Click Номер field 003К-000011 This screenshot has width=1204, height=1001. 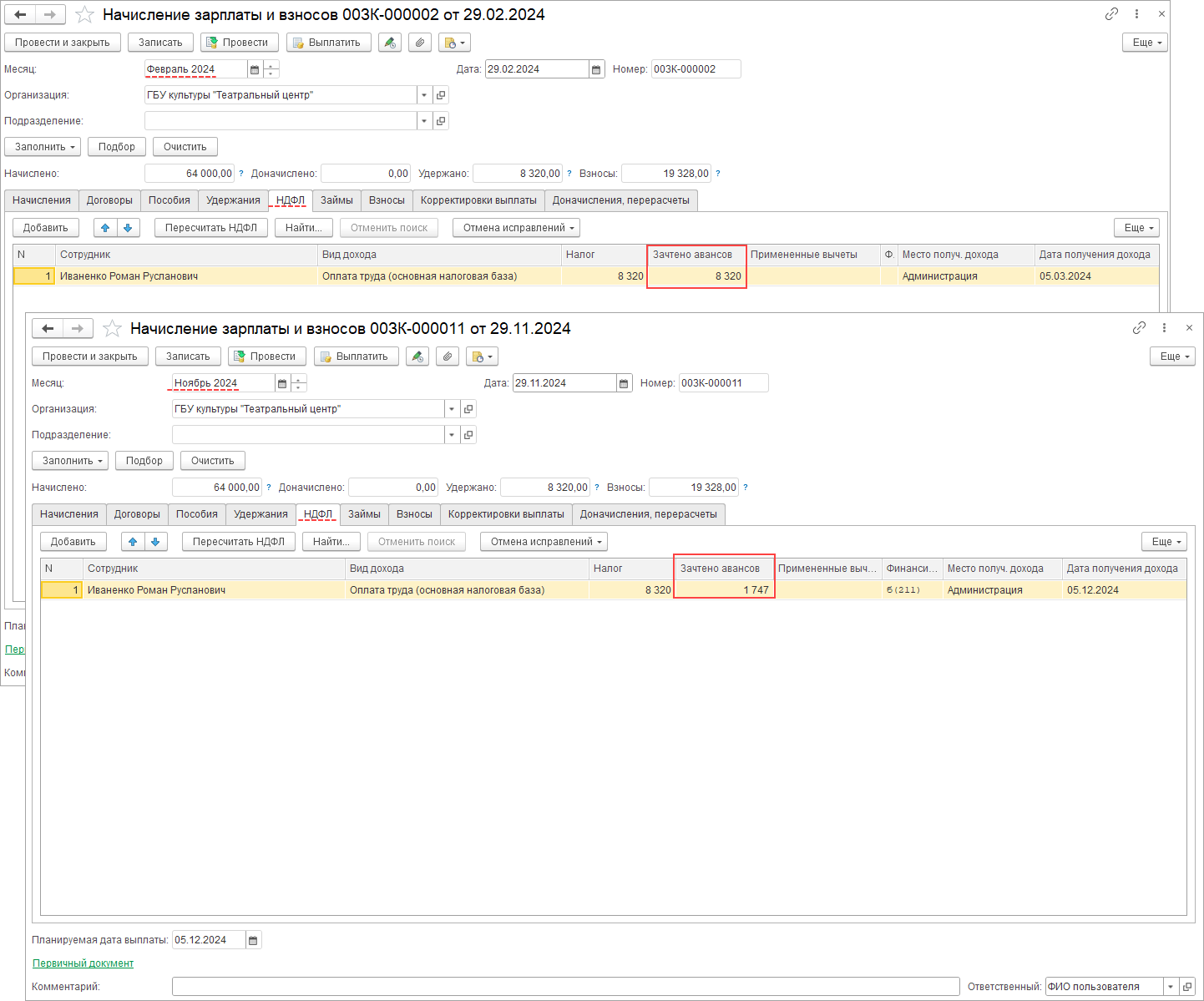pyautogui.click(x=723, y=383)
